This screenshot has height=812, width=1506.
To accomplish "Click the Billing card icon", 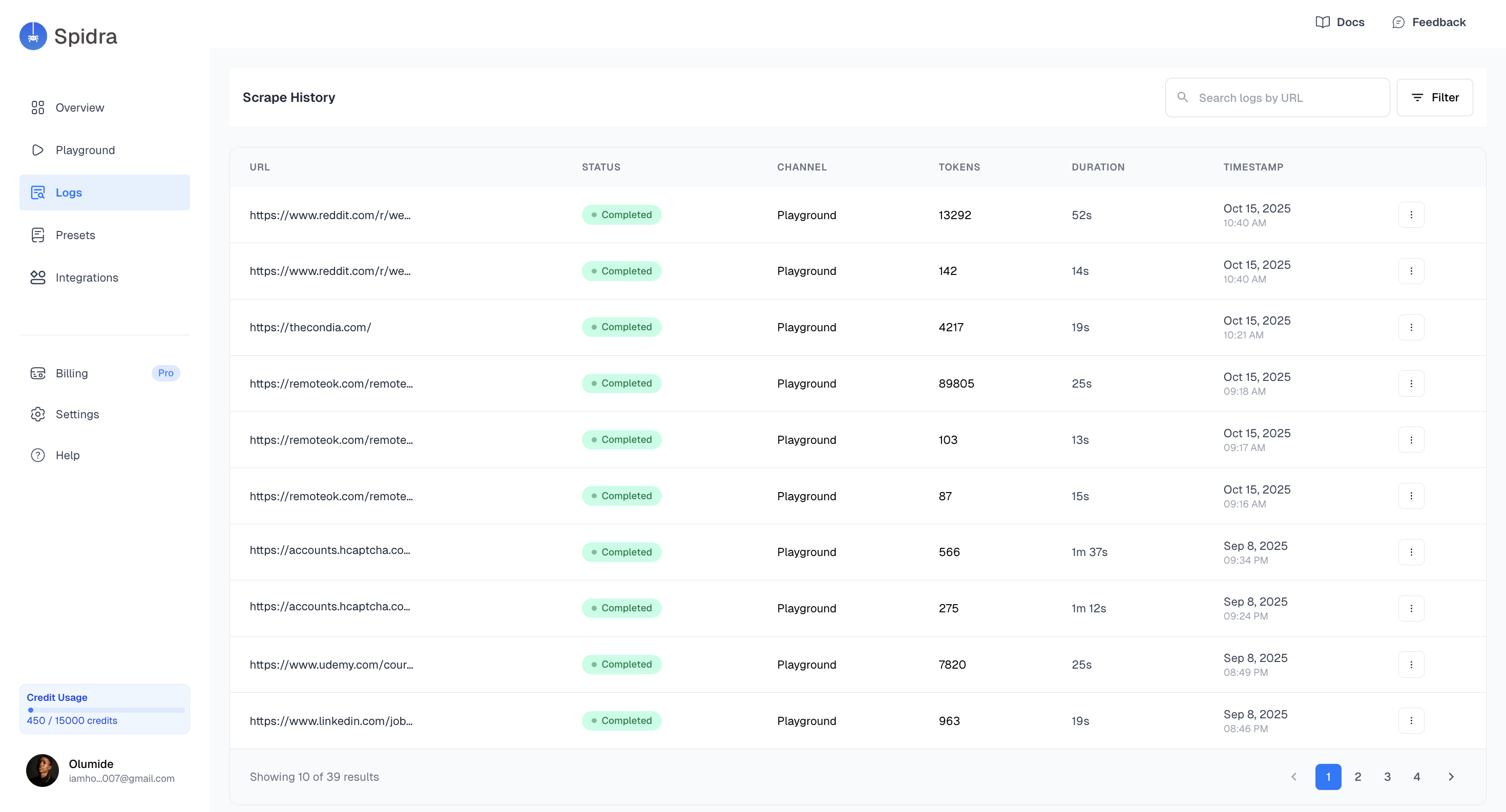I will (37, 373).
